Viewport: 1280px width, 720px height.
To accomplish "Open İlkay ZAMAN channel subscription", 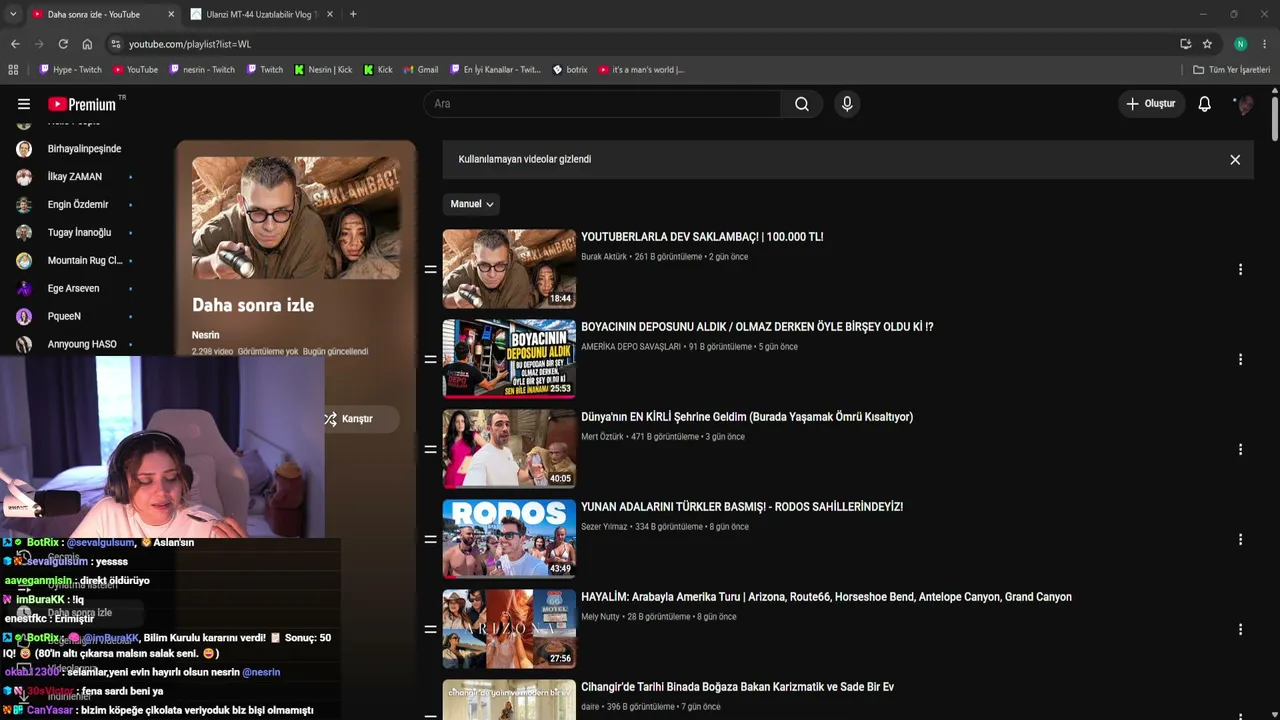I will 76,177.
